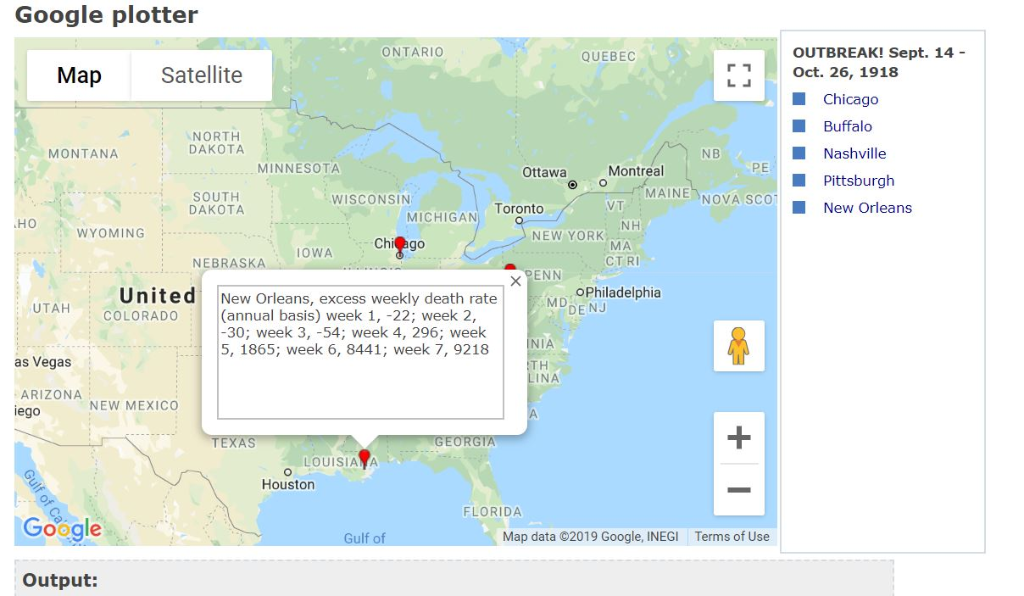Switch to Satellite view tab
This screenshot has height=596, width=1024.
pyautogui.click(x=202, y=75)
